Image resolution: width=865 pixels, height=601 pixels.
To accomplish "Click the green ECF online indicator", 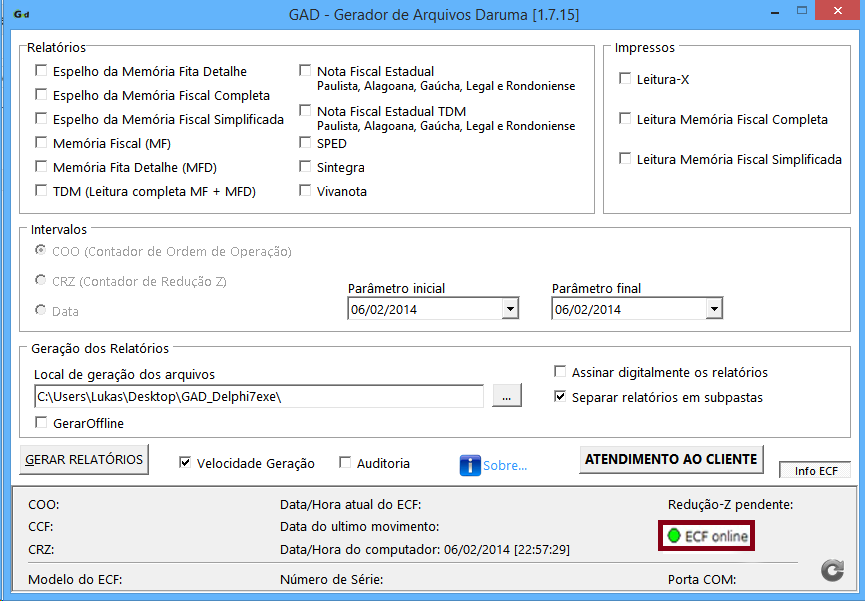I will (674, 535).
